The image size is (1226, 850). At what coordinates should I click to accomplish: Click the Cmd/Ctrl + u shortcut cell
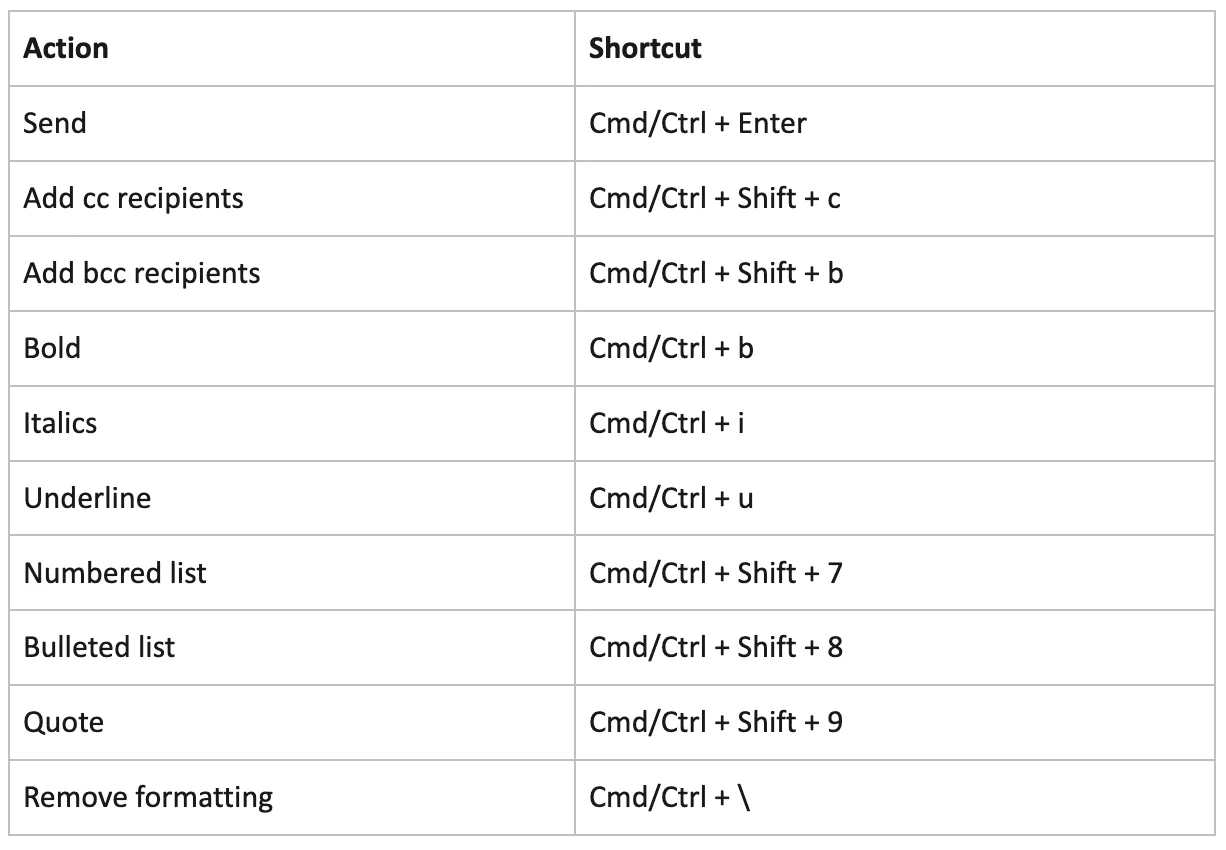[671, 497]
